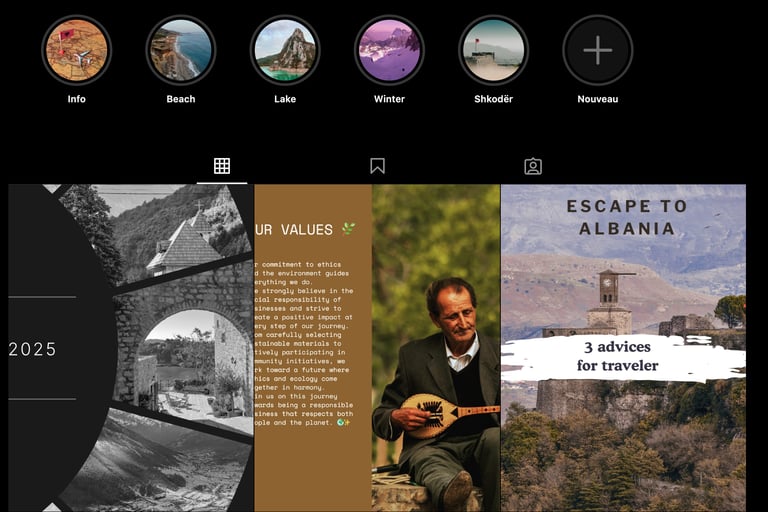Open the Info story highlight
This screenshot has width=768, height=512.
pyautogui.click(x=76, y=50)
